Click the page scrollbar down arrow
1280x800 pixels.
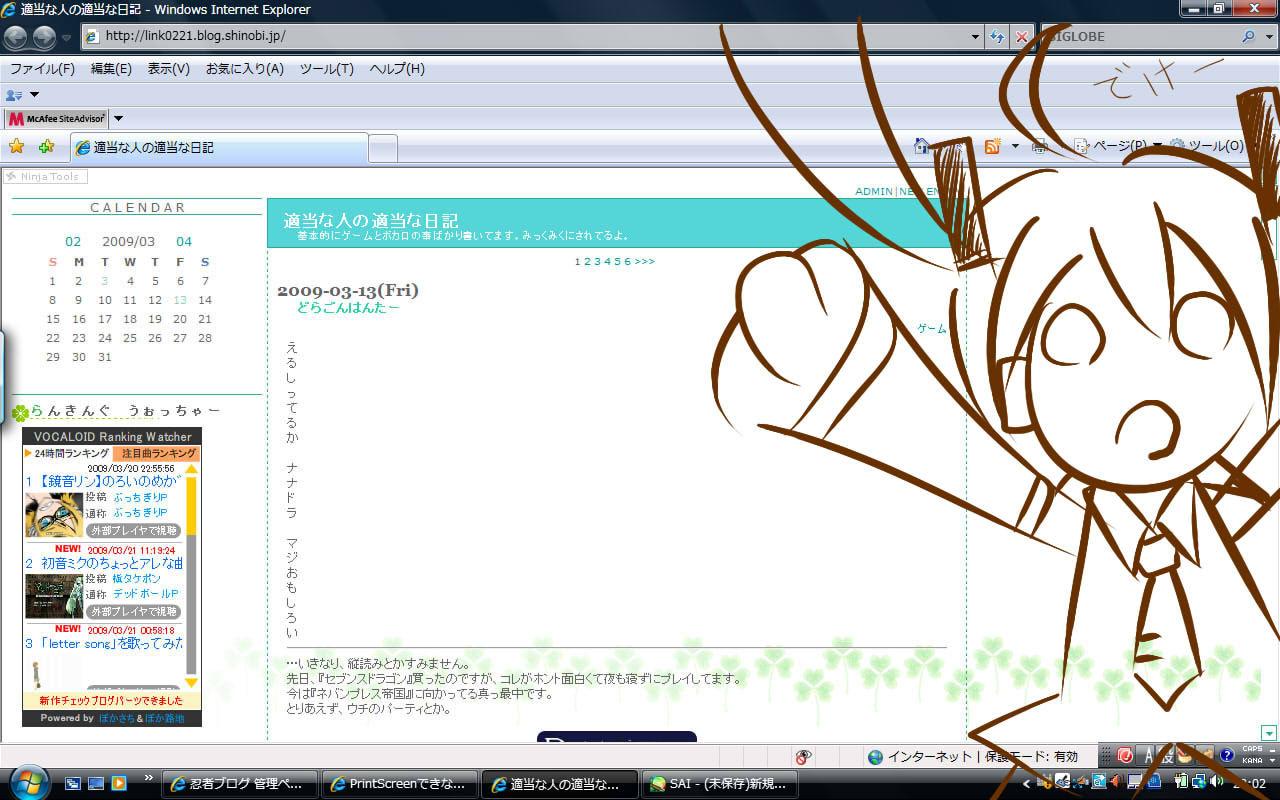point(1270,733)
